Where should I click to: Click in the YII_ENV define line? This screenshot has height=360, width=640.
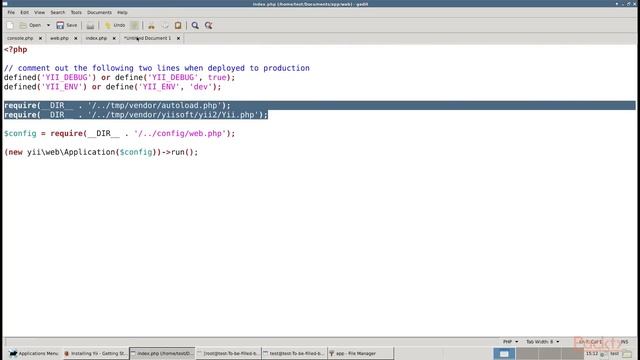(x=112, y=87)
